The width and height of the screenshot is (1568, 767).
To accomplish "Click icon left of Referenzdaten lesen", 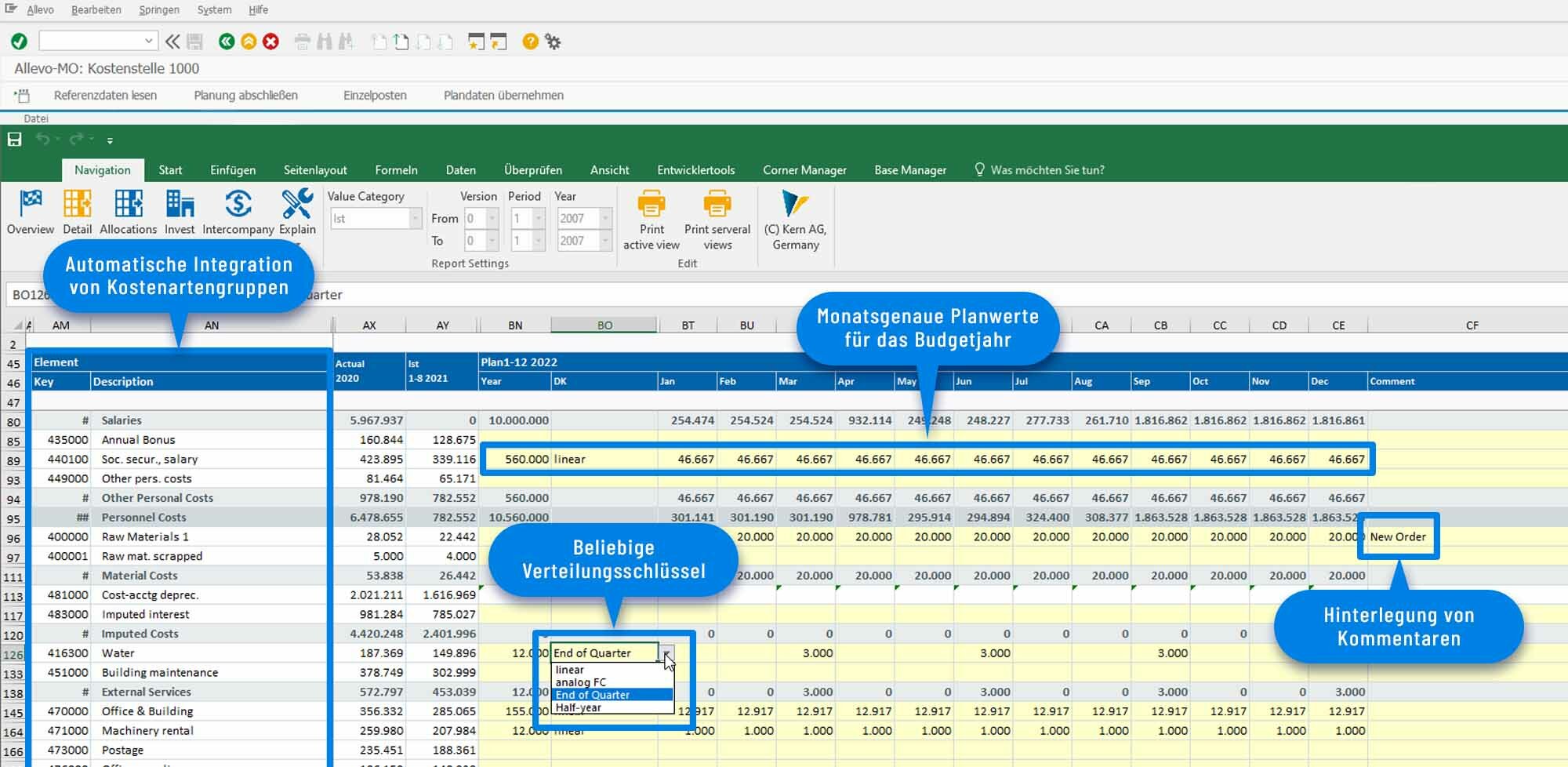I will click(22, 96).
